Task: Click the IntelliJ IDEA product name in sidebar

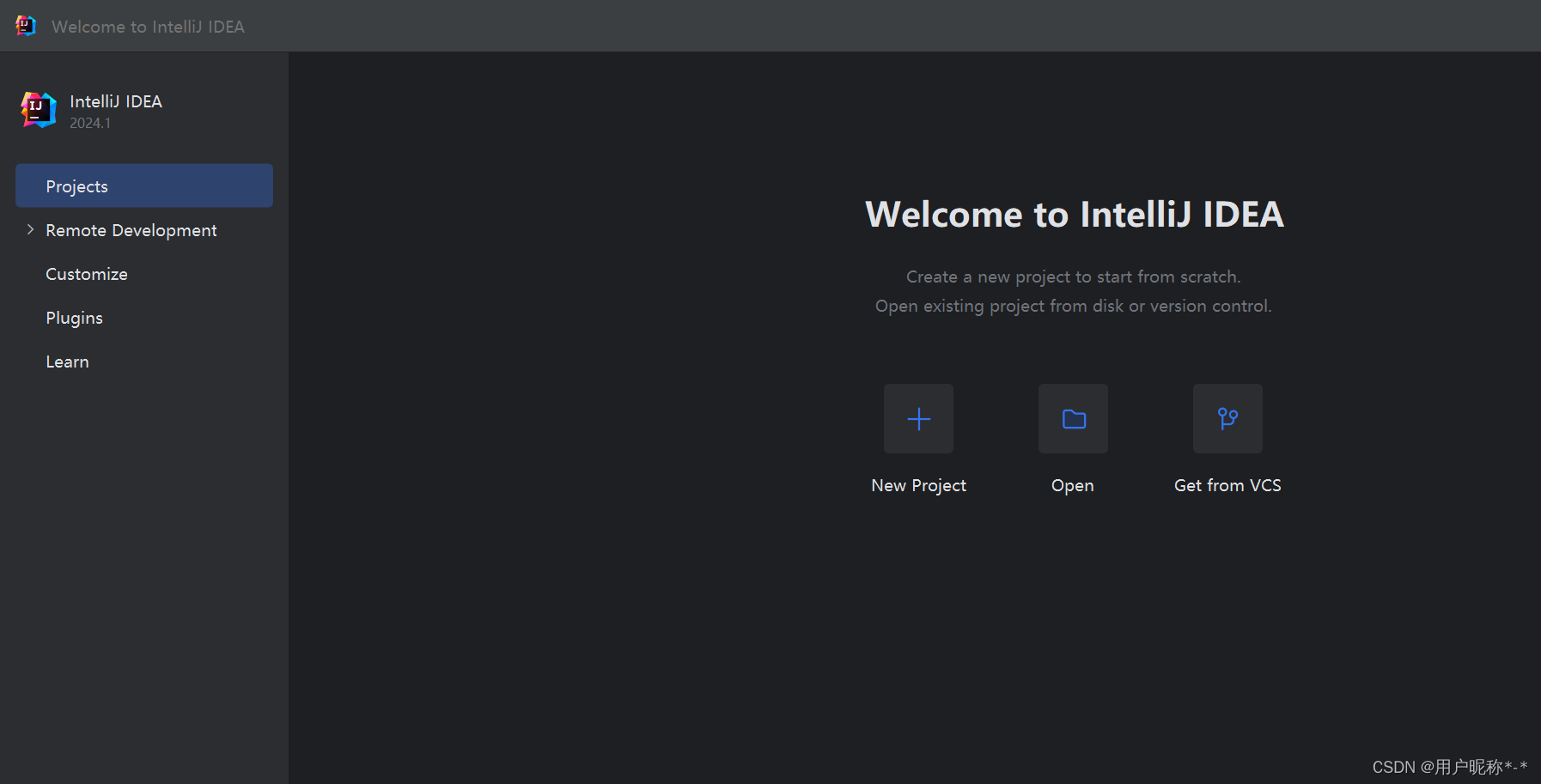Action: pos(116,101)
